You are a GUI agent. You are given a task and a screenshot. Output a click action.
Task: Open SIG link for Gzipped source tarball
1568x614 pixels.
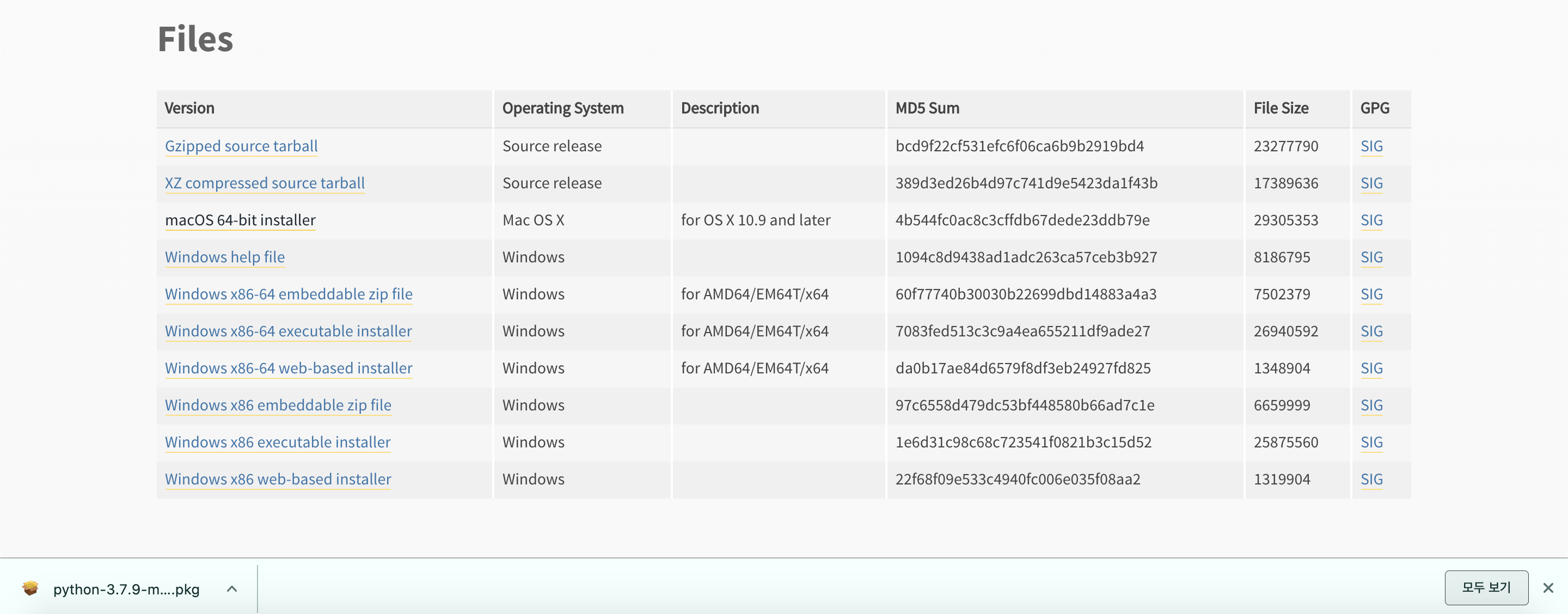1371,146
